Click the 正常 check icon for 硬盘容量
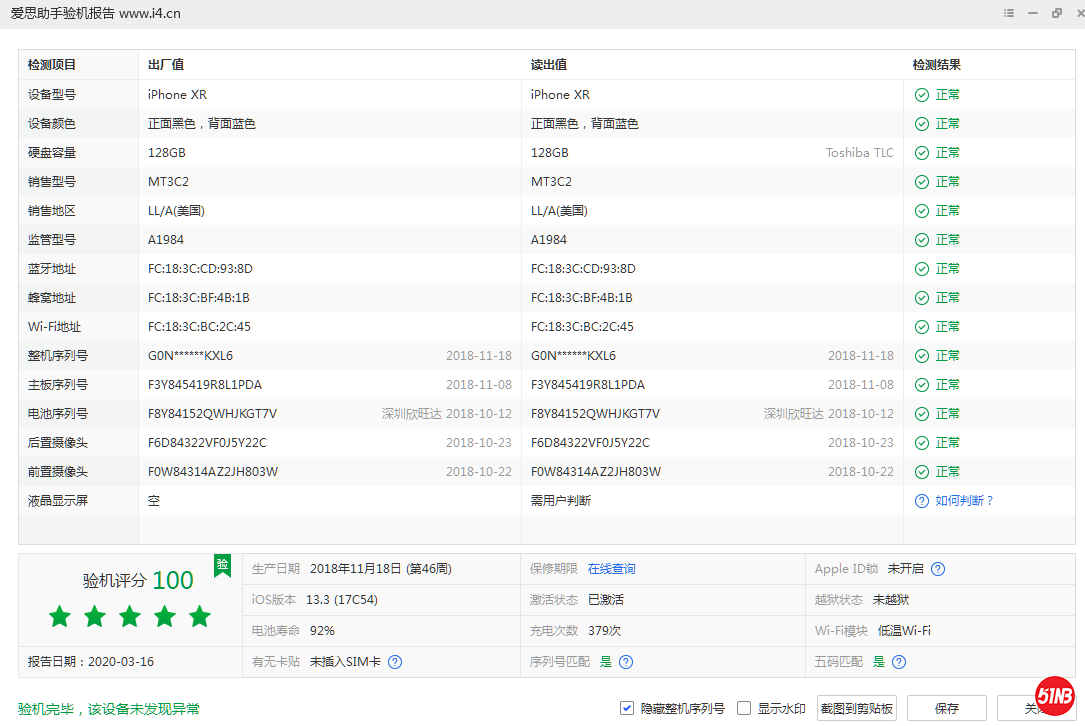This screenshot has height=726, width=1085. coord(921,152)
